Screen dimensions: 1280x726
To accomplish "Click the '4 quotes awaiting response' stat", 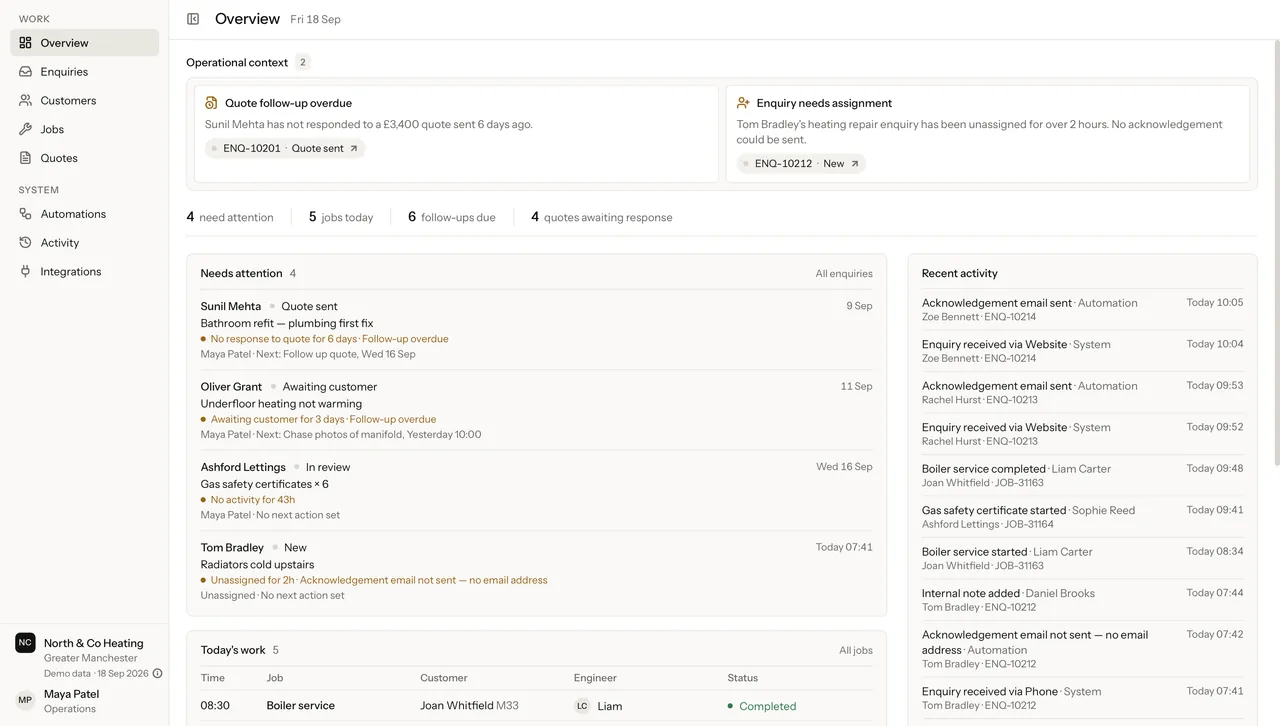I will click(601, 217).
